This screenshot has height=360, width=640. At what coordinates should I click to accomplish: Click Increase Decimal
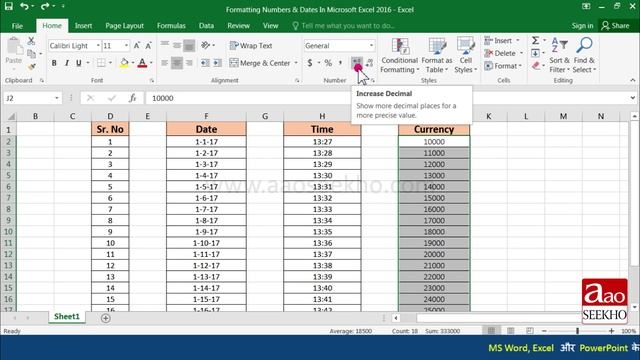[357, 63]
